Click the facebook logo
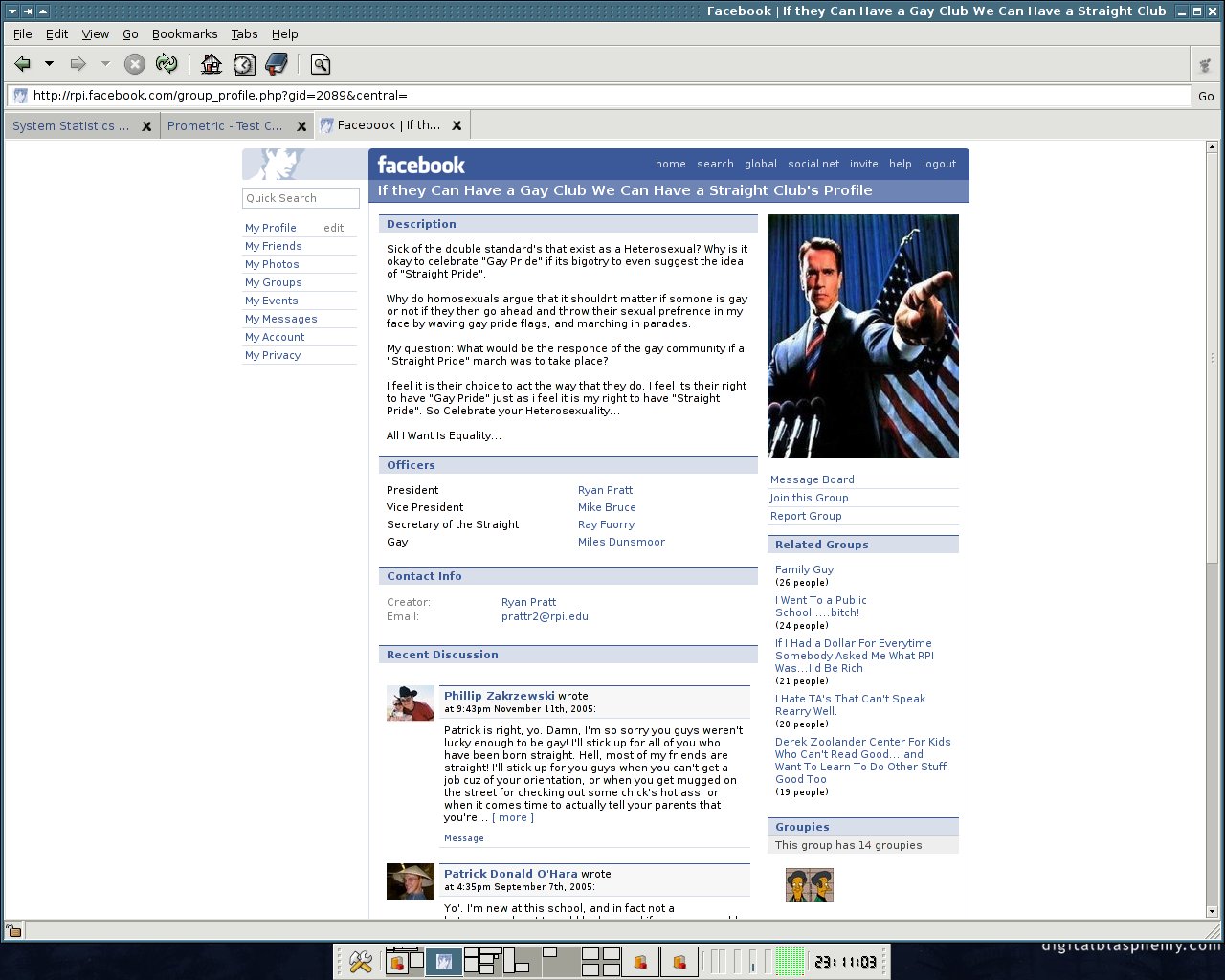Screen dimensions: 1225x980 pos(421,165)
